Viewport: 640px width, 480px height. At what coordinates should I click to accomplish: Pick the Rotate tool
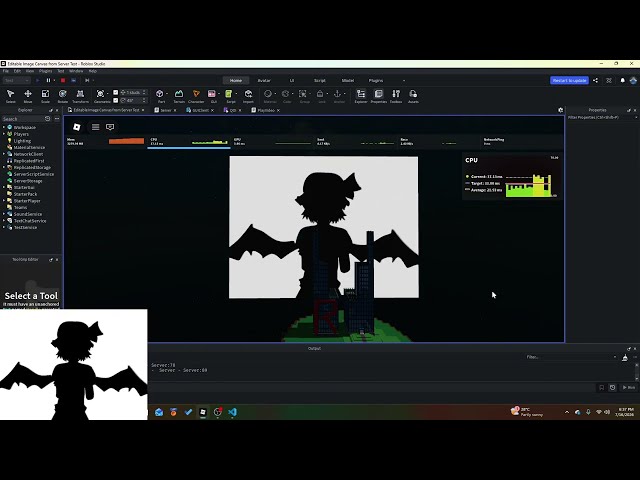(62, 96)
